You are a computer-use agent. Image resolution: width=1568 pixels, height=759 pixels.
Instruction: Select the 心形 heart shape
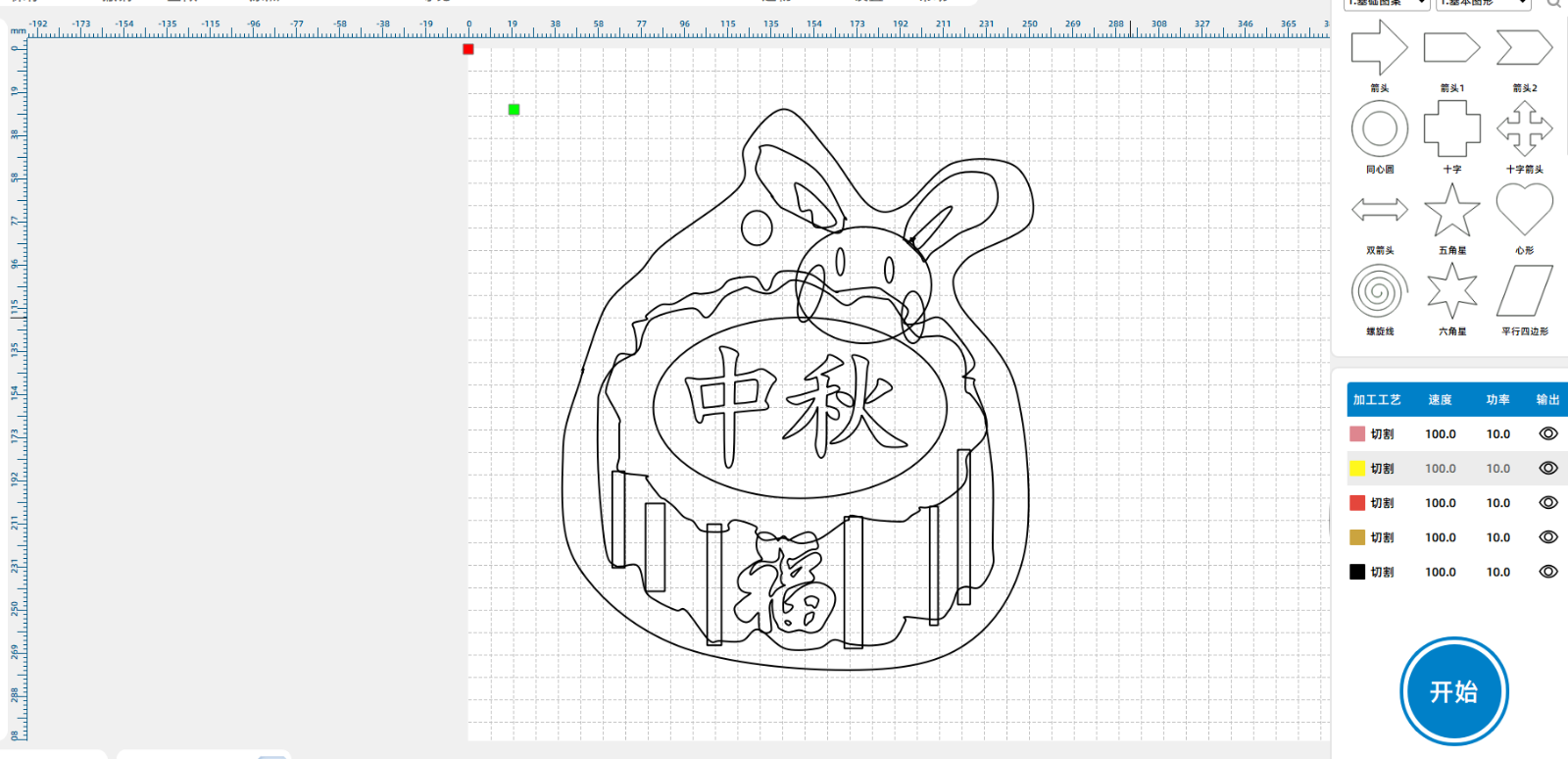click(x=1524, y=209)
